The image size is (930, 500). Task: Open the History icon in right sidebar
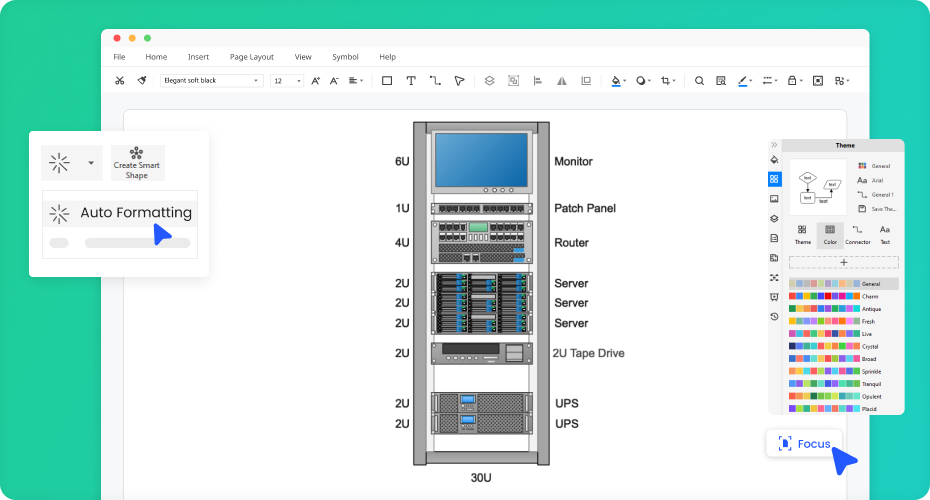click(774, 316)
